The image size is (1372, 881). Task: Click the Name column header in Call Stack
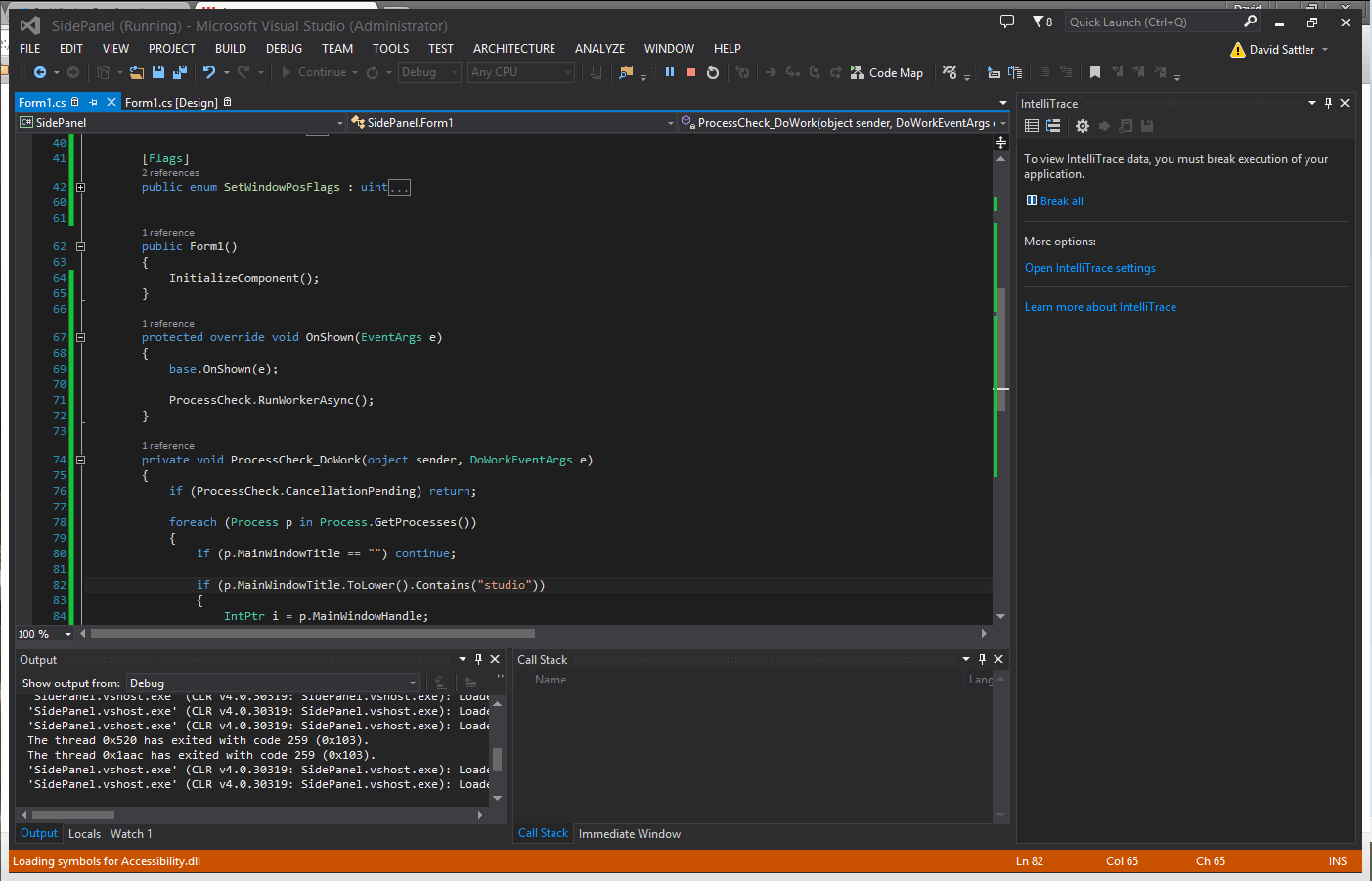(x=551, y=680)
